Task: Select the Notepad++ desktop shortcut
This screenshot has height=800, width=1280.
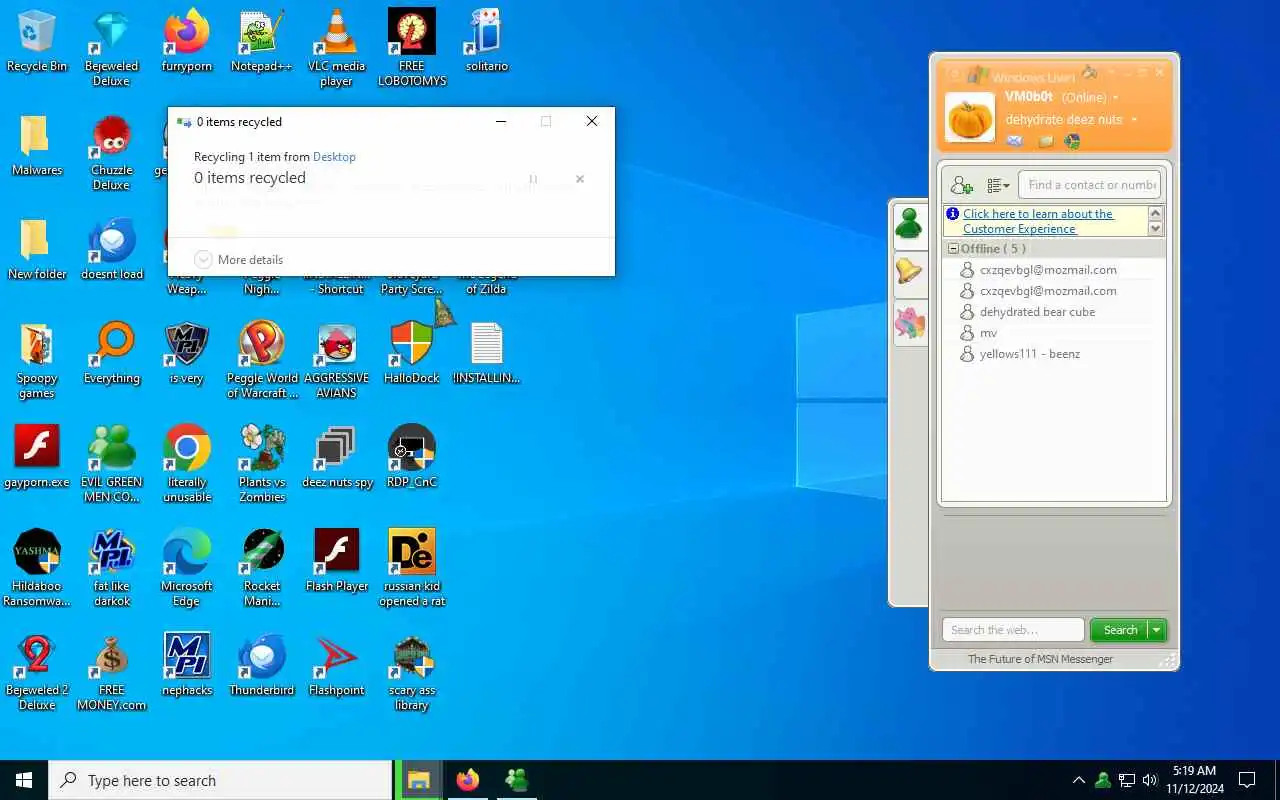Action: [x=262, y=41]
